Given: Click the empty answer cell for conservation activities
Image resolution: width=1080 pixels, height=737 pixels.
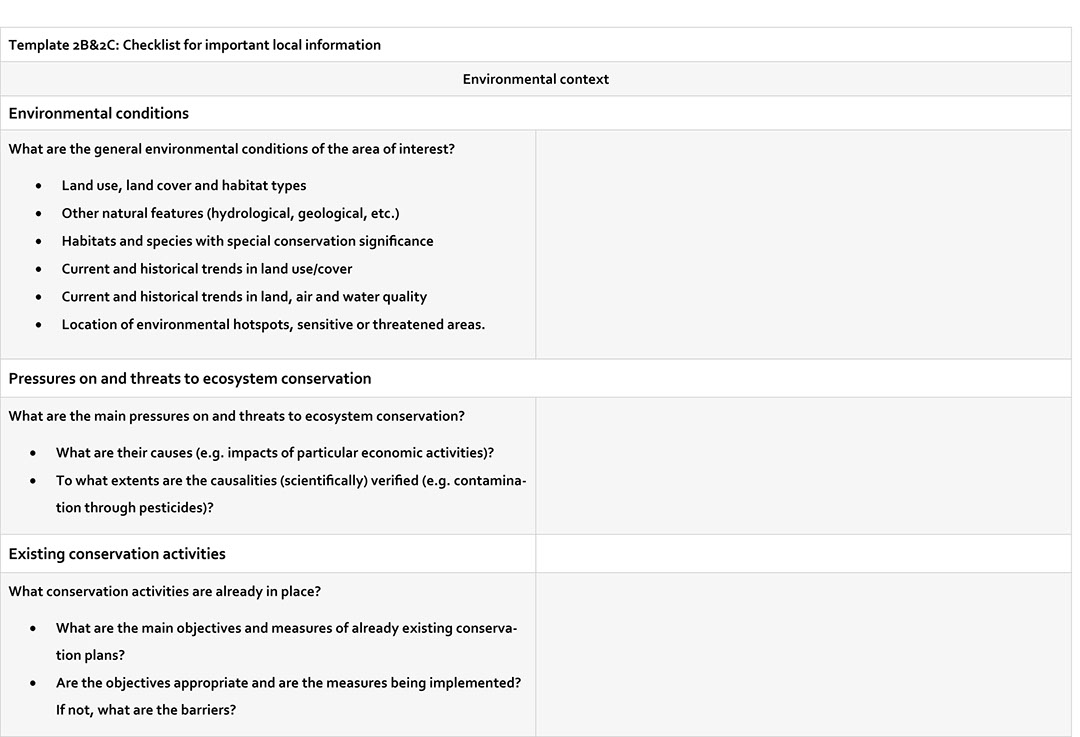Looking at the screenshot, I should pos(803,654).
